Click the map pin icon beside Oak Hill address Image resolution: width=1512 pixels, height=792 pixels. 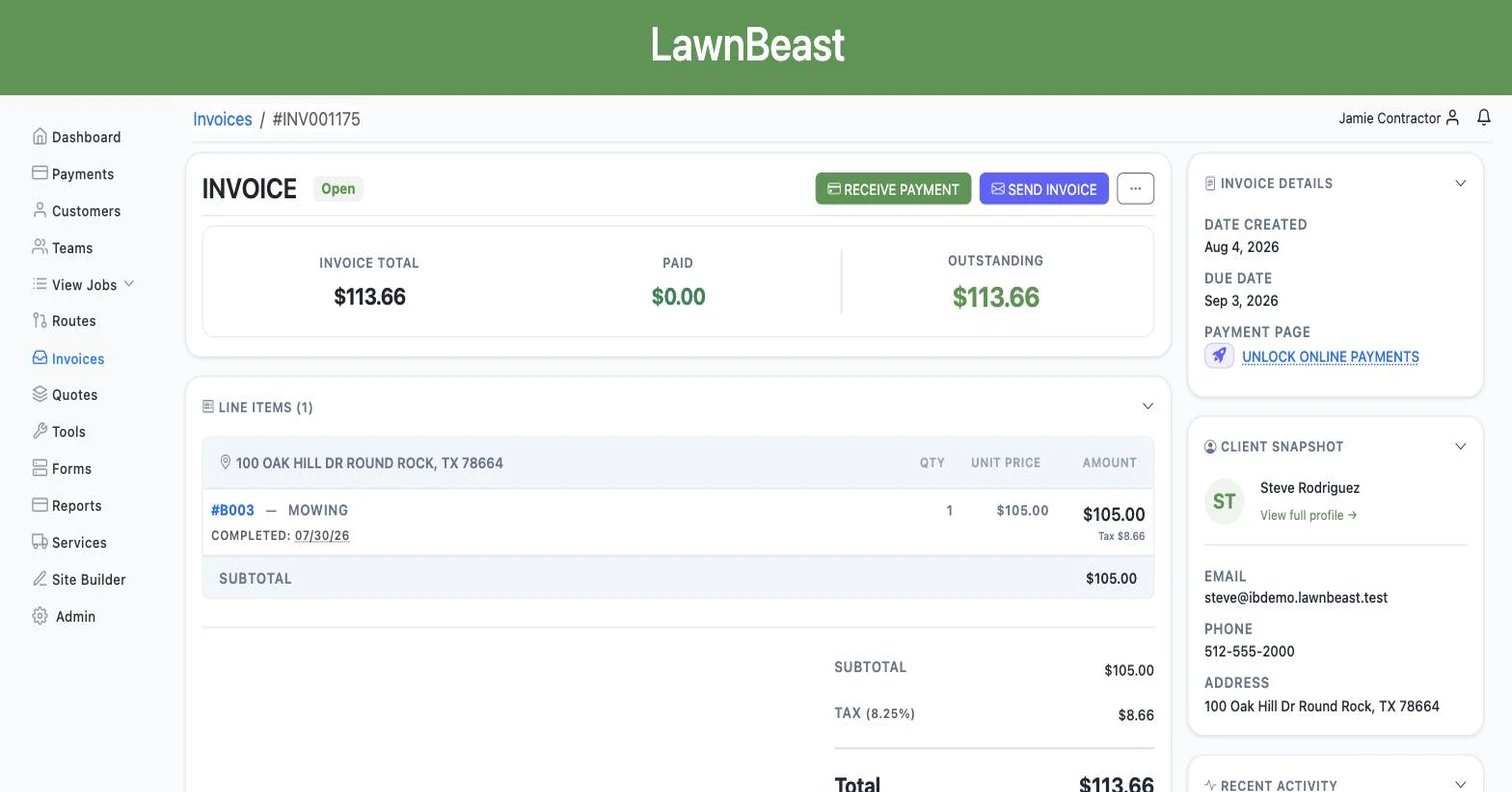point(225,463)
